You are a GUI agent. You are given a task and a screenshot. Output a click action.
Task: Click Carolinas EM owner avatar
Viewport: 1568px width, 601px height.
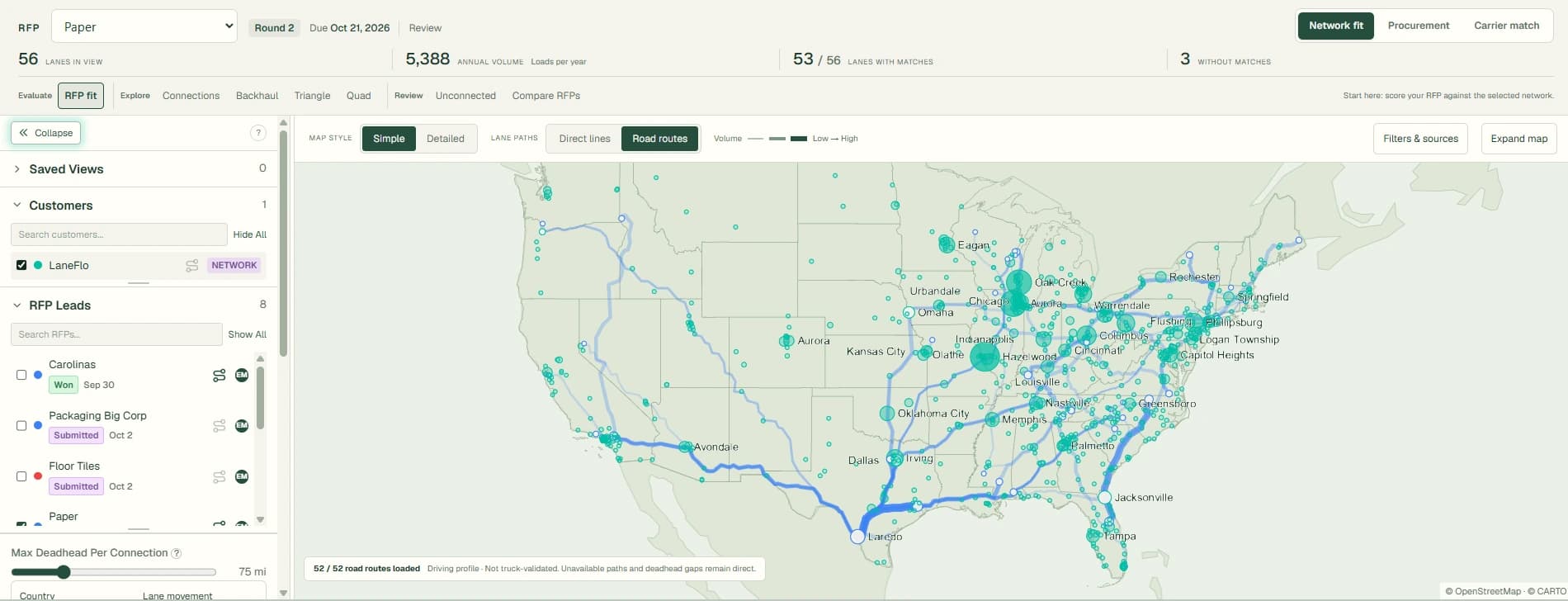point(242,375)
